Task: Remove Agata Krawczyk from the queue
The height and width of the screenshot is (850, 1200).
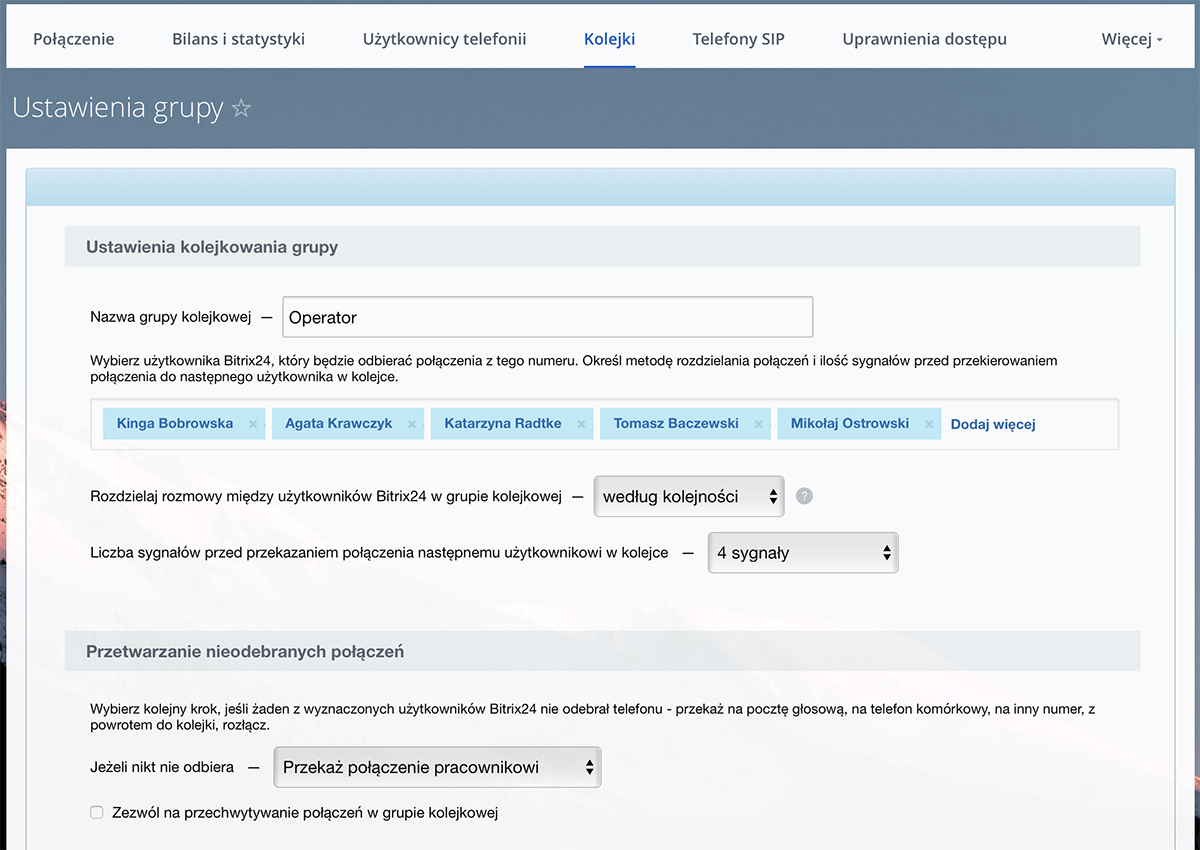Action: point(412,424)
